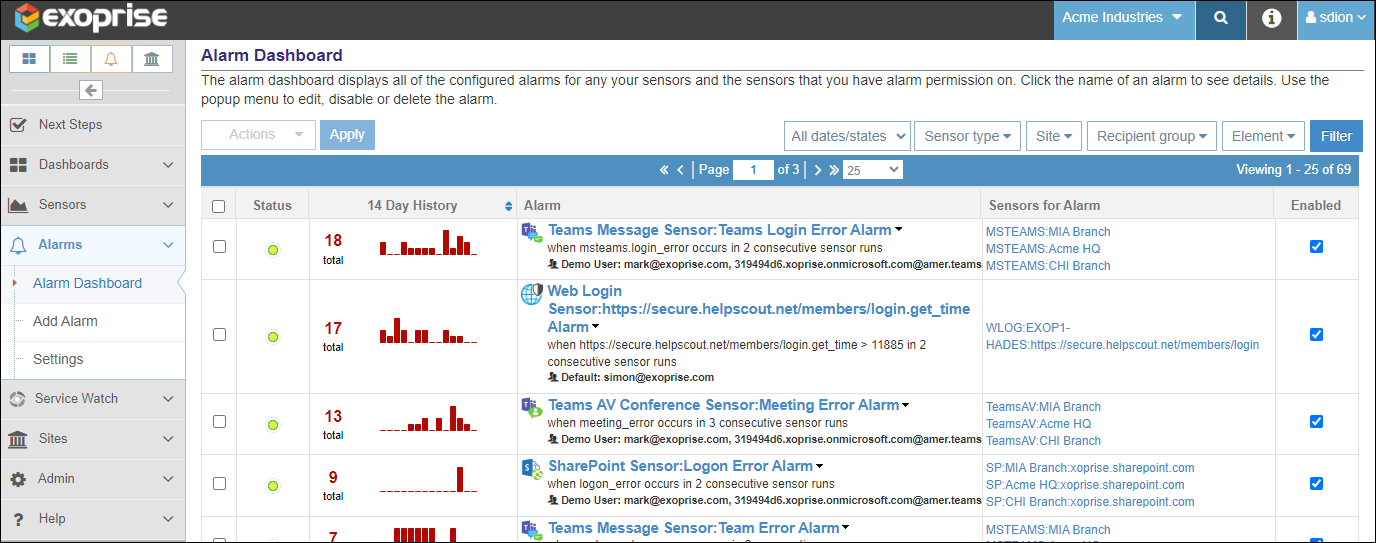Open SharePoint Sensor:Logon Error Alarm link
The image size is (1376, 543).
click(x=680, y=466)
